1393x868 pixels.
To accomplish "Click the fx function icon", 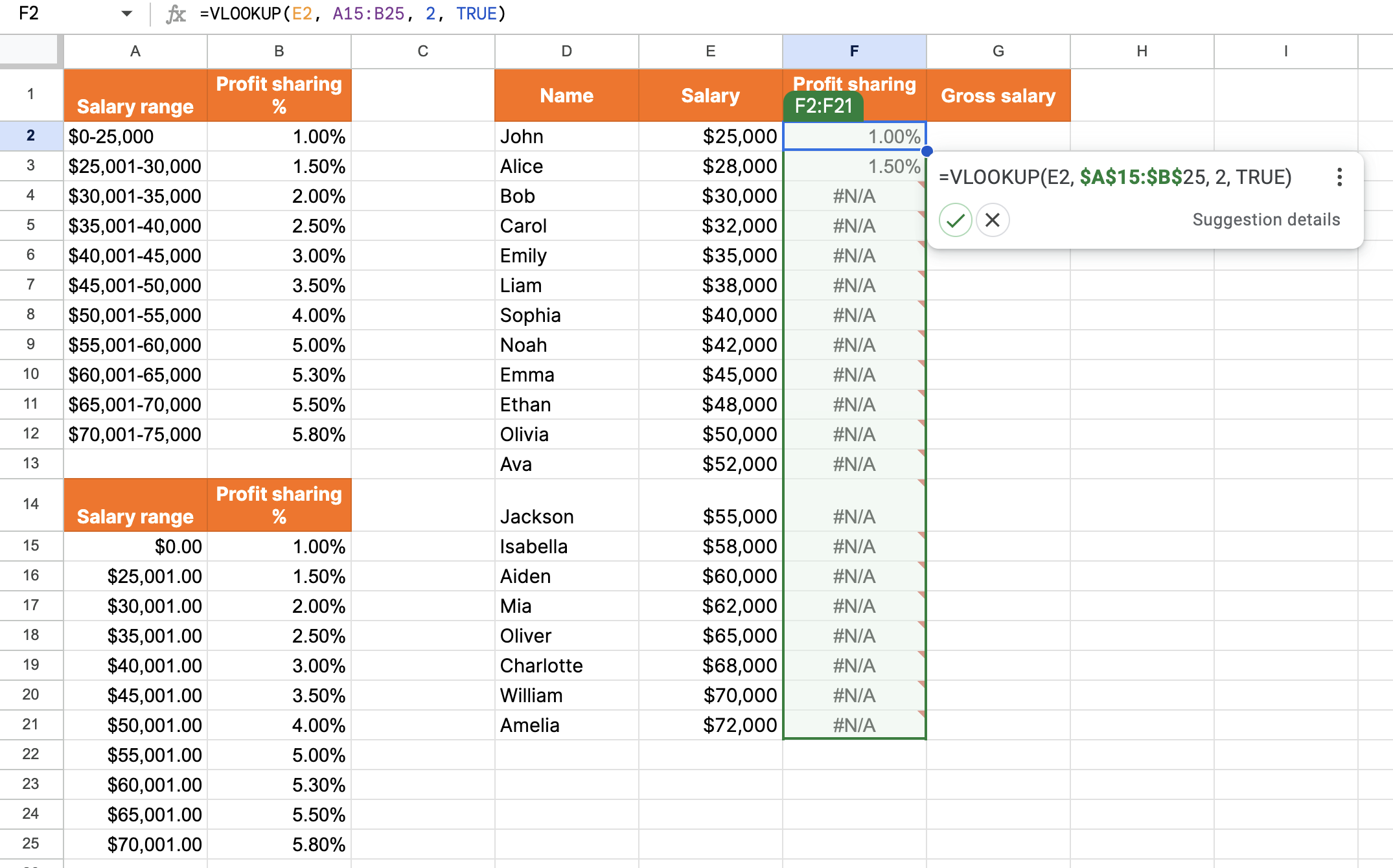I will (x=176, y=14).
